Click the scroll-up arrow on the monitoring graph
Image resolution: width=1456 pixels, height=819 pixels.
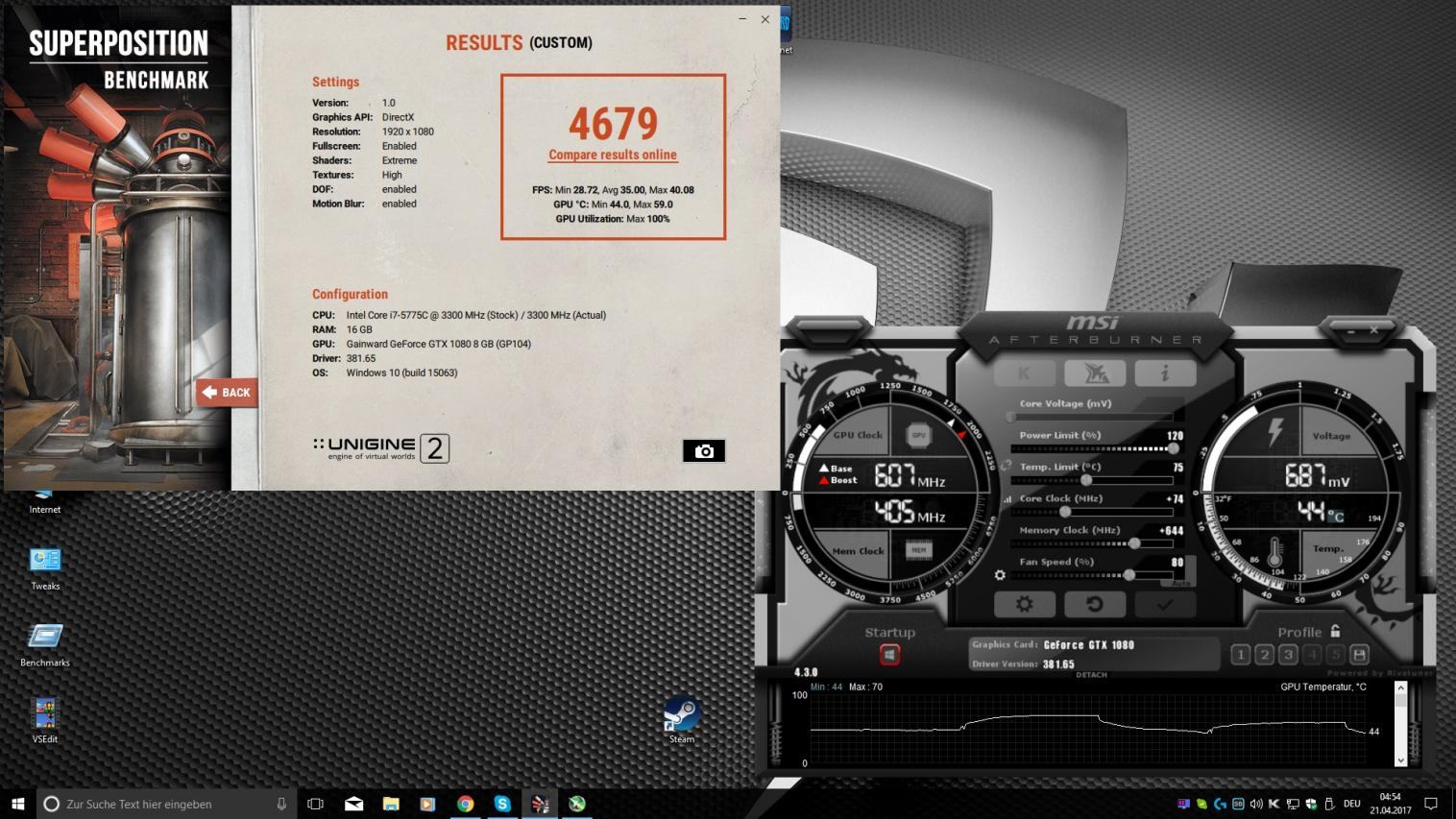coord(1400,687)
